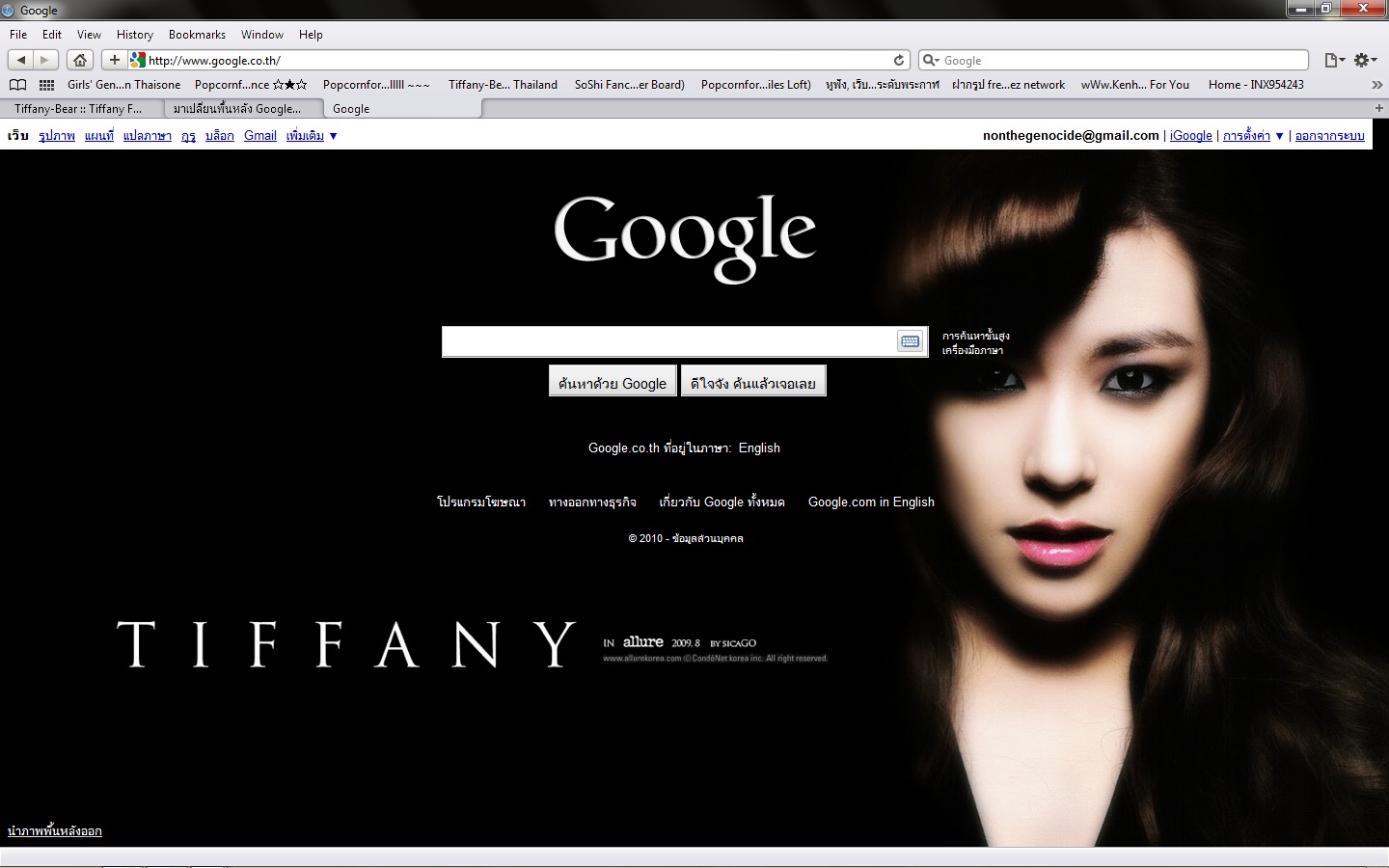Open the Bookmarks menu
1389x868 pixels.
point(197,35)
